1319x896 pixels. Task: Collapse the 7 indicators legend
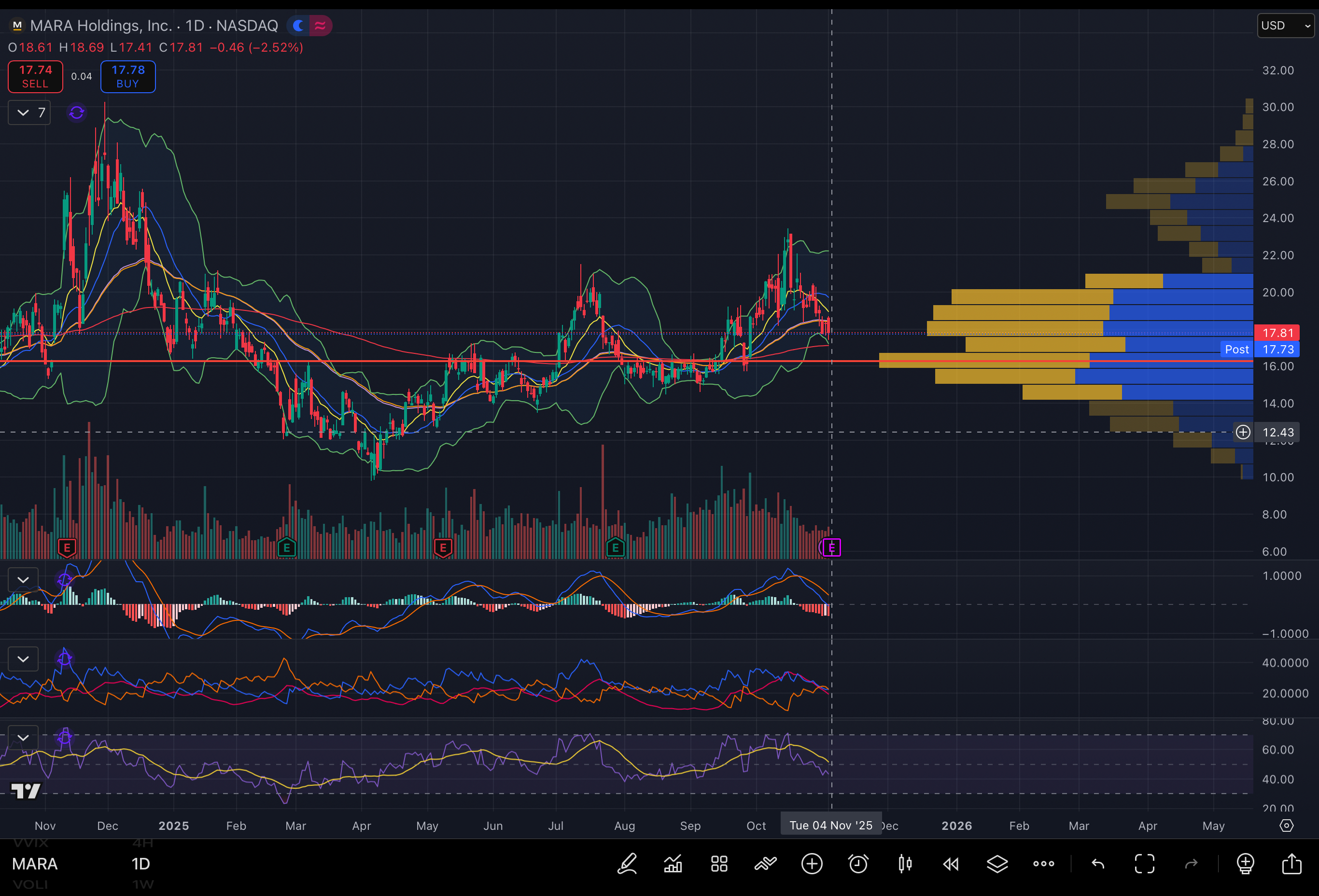(23, 112)
